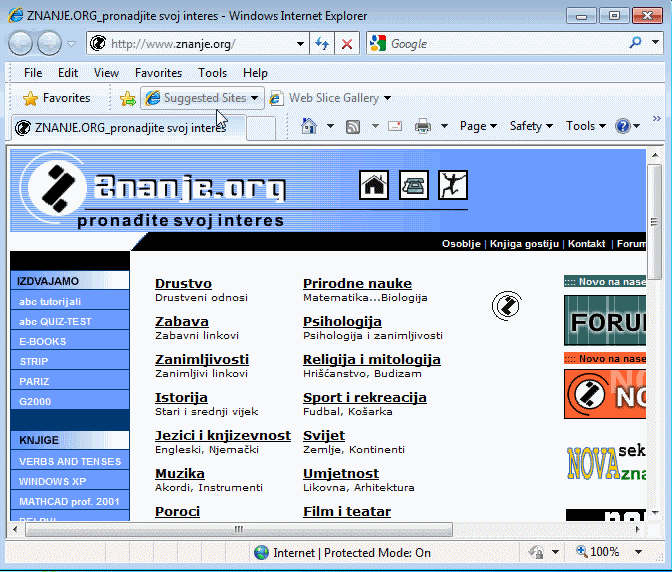Click the Refresh button in address bar
Viewport: 672px width, 572px height.
[x=322, y=44]
